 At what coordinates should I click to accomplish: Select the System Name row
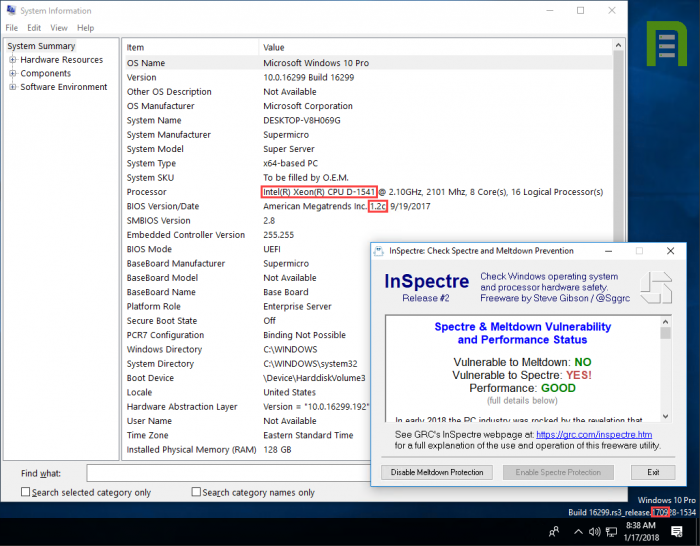click(x=367, y=120)
